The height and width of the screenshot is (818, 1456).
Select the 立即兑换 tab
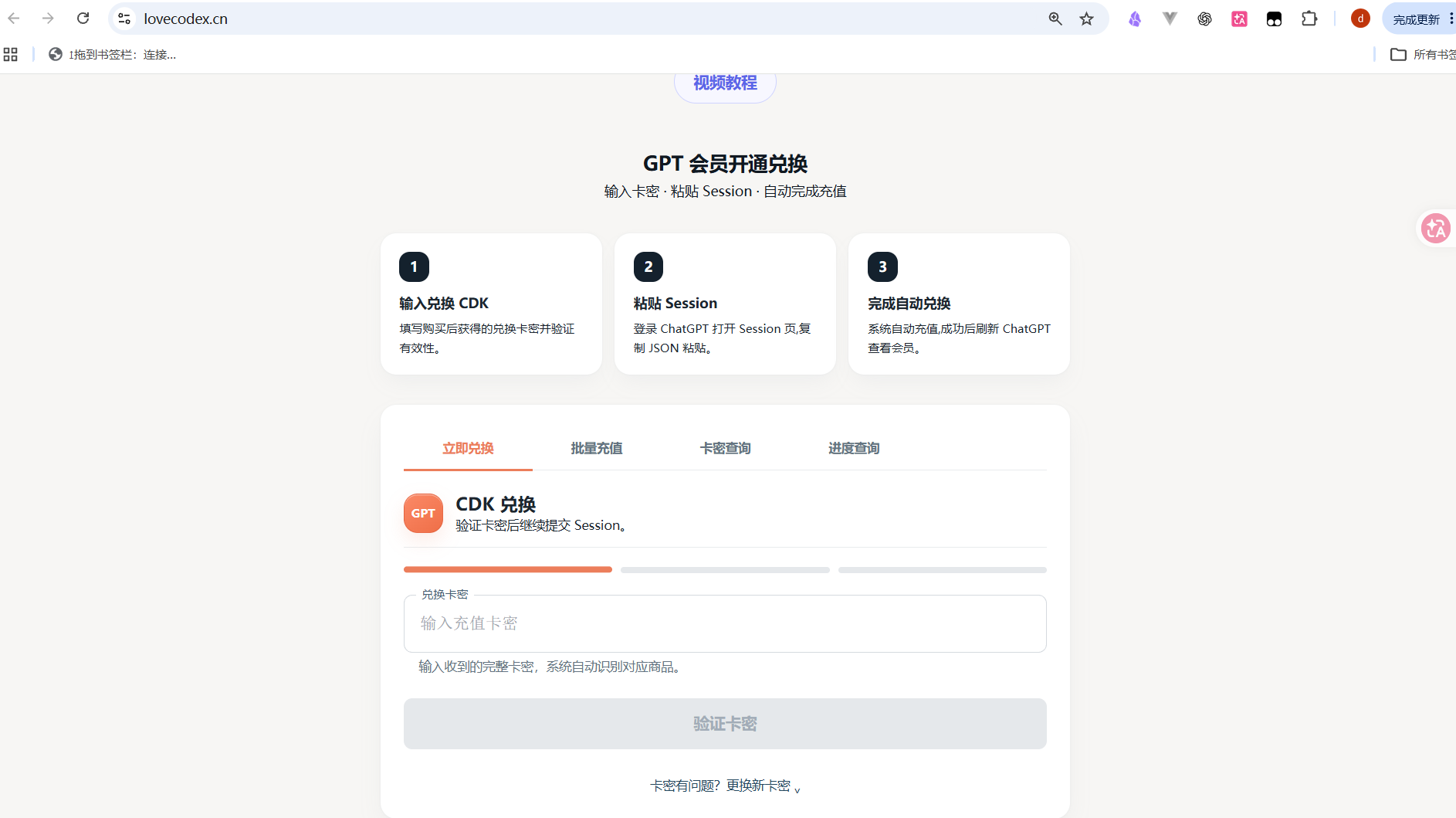tap(468, 448)
